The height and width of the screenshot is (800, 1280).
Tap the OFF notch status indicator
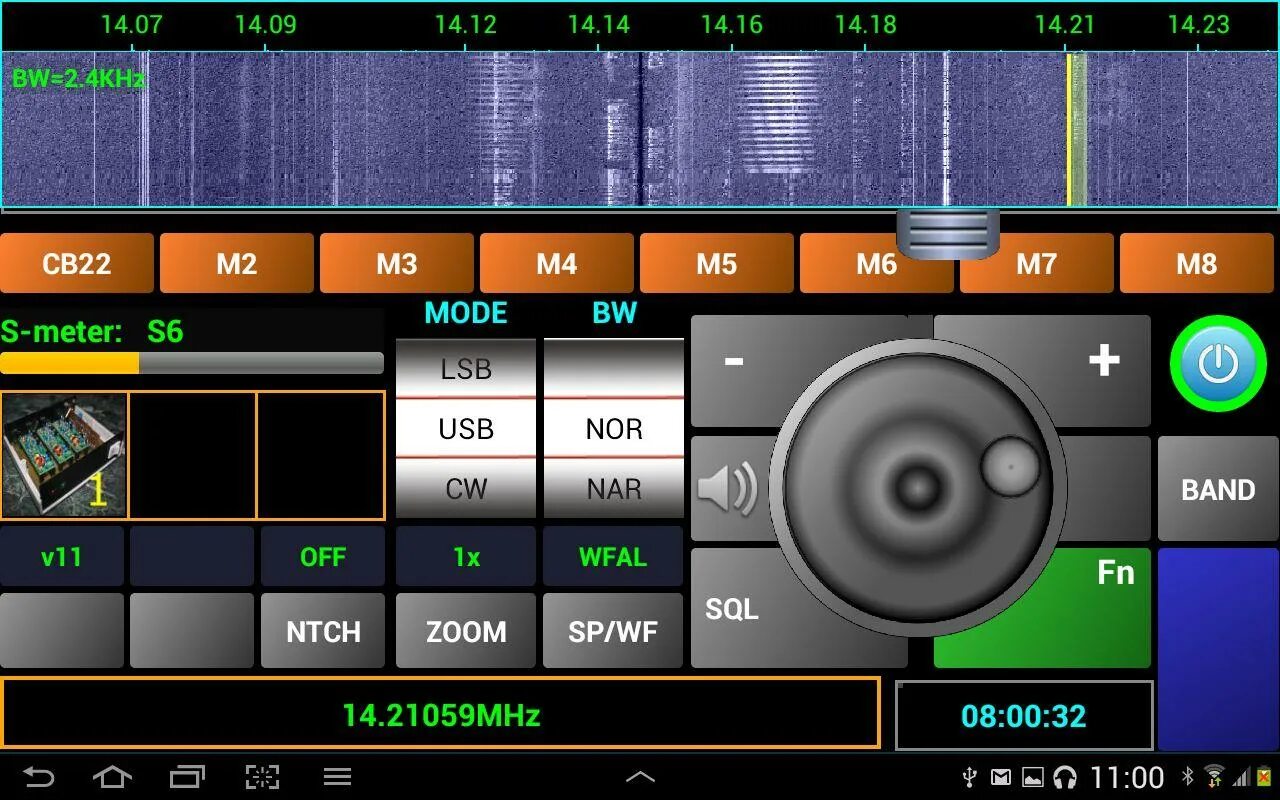[323, 557]
